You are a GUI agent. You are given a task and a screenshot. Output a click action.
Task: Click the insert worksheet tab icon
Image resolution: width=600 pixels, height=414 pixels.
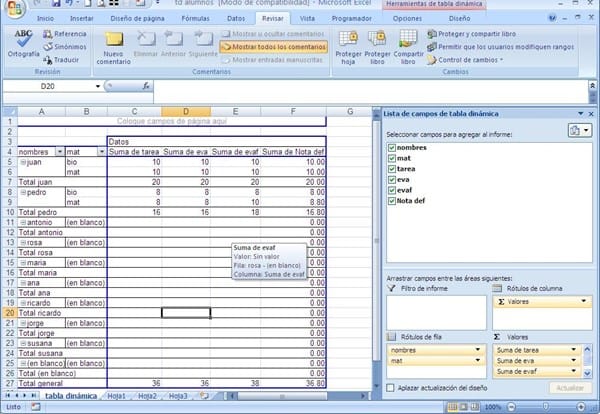[x=204, y=396]
